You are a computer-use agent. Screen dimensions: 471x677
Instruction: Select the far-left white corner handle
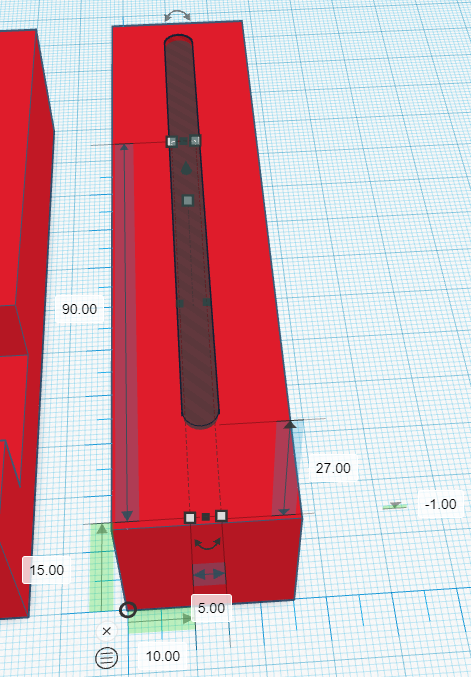click(x=172, y=142)
